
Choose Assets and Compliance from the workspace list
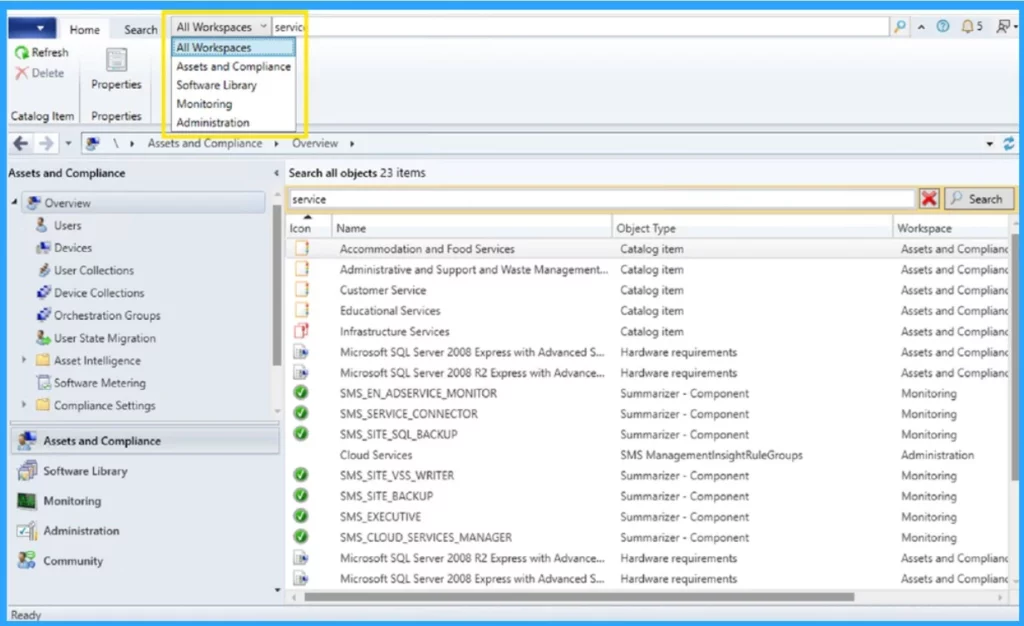(233, 67)
